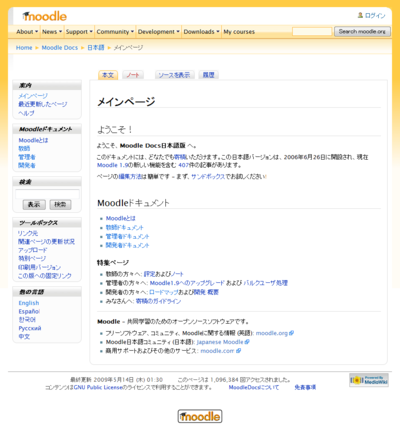This screenshot has height=430, width=400.
Task: Switch language to Español
Action: pos(29,311)
